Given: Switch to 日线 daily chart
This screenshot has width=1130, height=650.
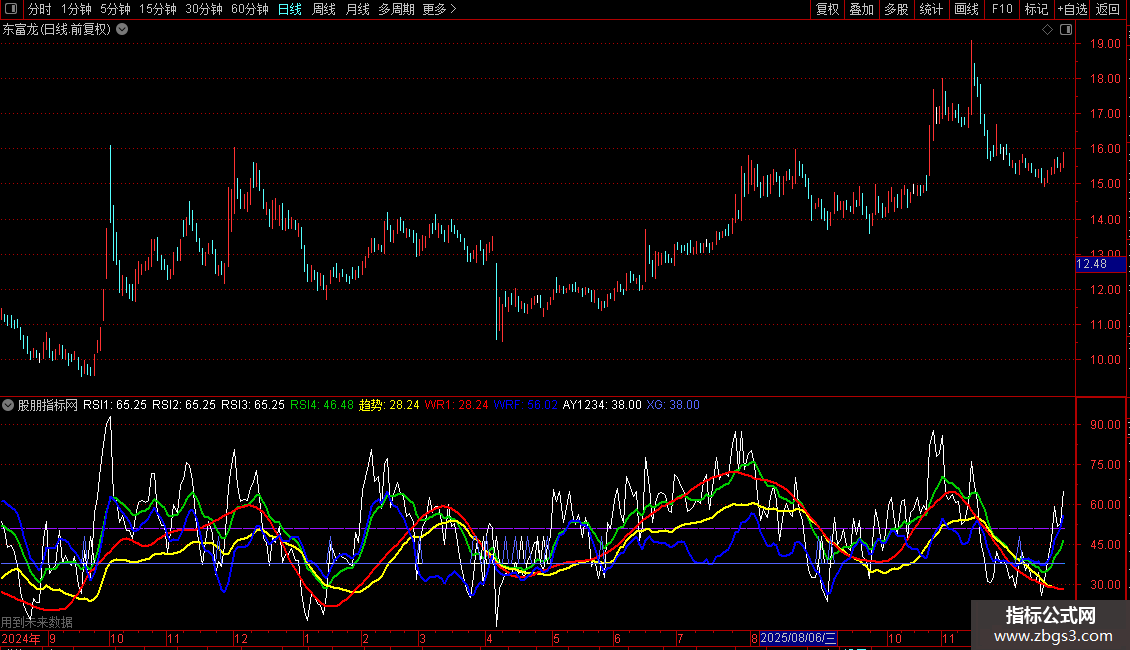Looking at the screenshot, I should tap(290, 9).
